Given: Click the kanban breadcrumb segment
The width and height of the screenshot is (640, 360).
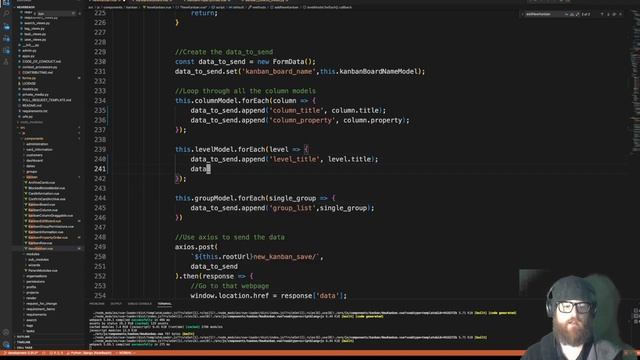Looking at the screenshot, I should (x=132, y=7).
